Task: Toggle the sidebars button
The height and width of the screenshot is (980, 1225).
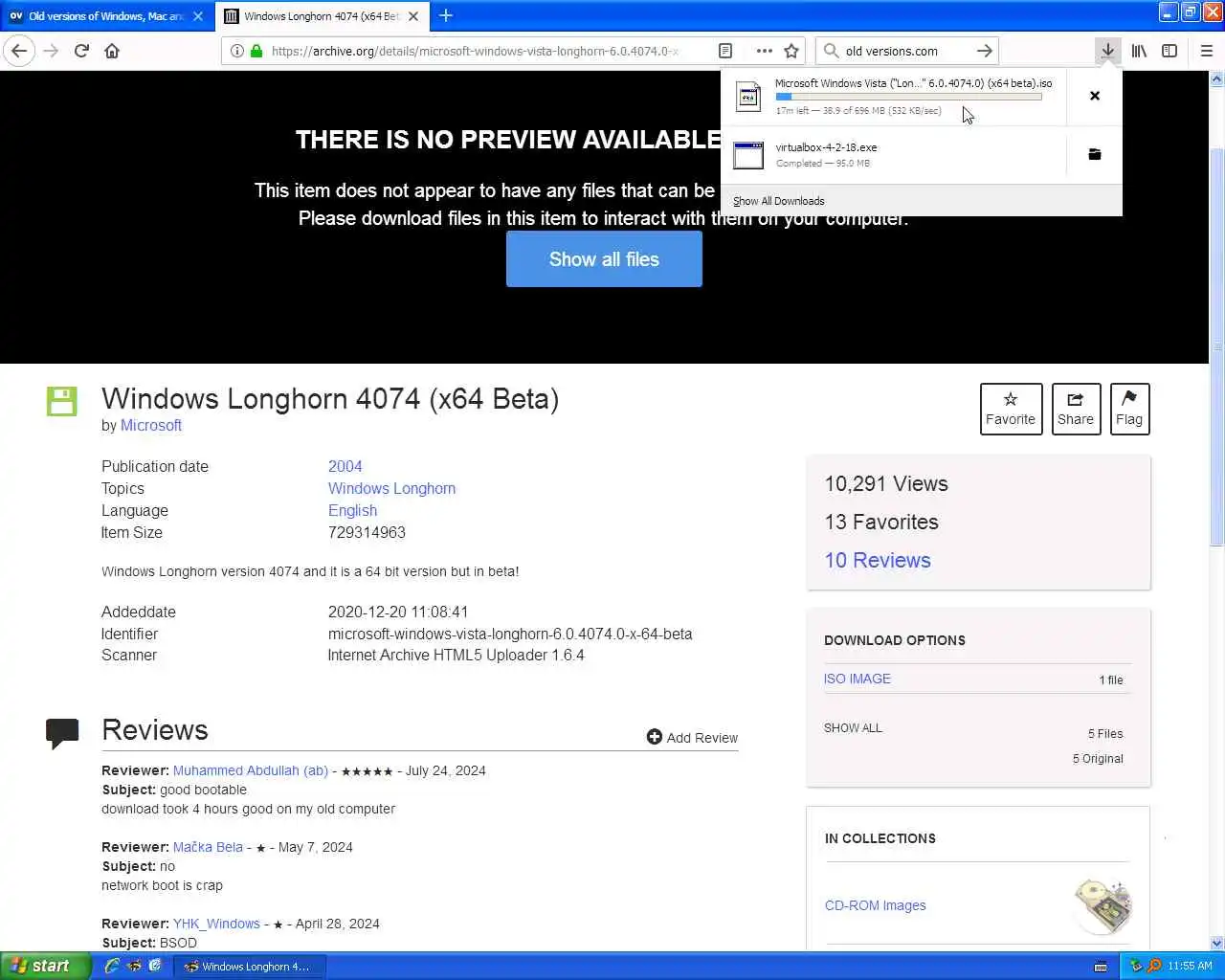Action: click(x=1169, y=51)
